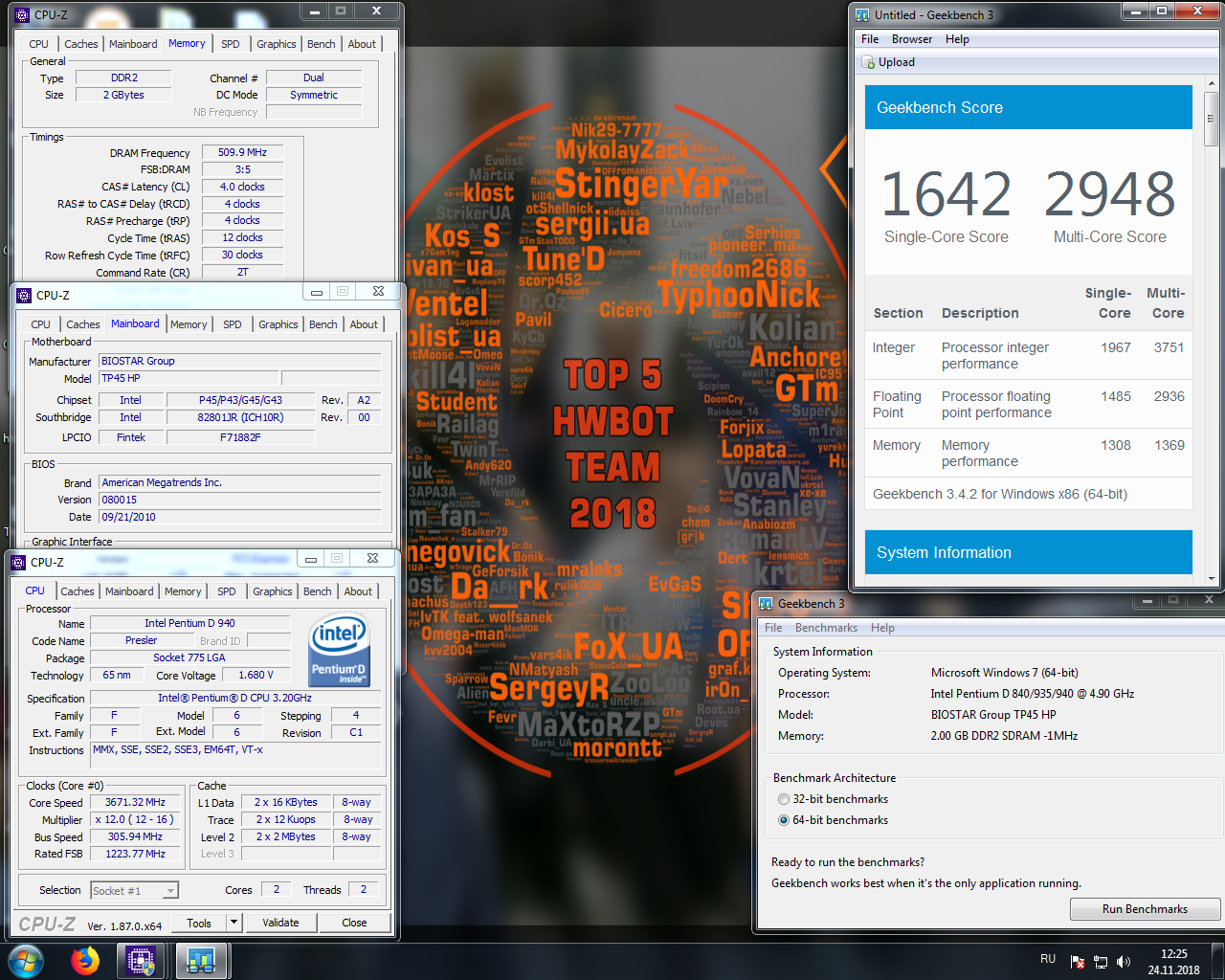Click the System Information header in Geekbench

1029,552
